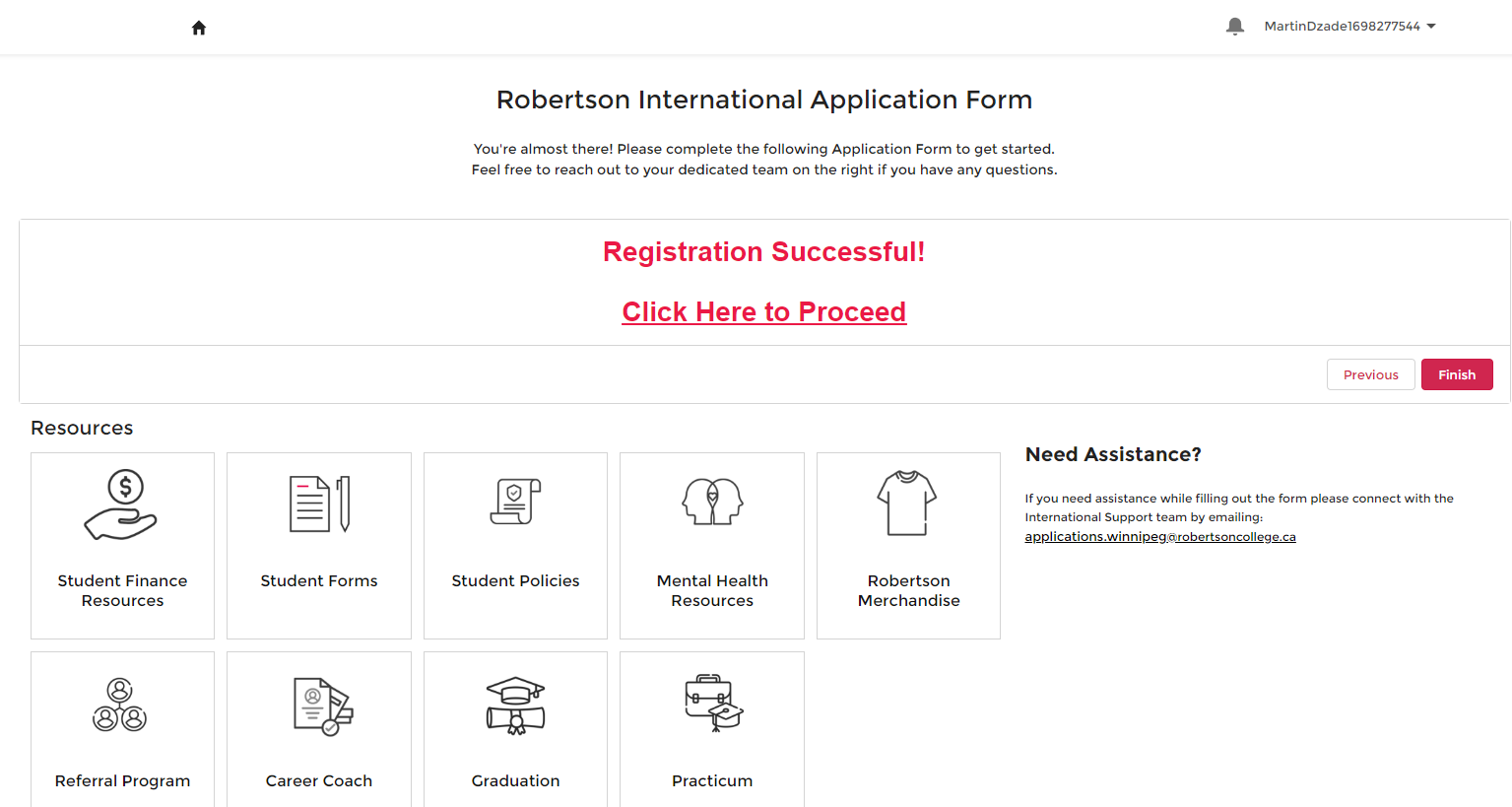This screenshot has height=807, width=1512.
Task: Open the notifications bell
Action: point(1235,27)
